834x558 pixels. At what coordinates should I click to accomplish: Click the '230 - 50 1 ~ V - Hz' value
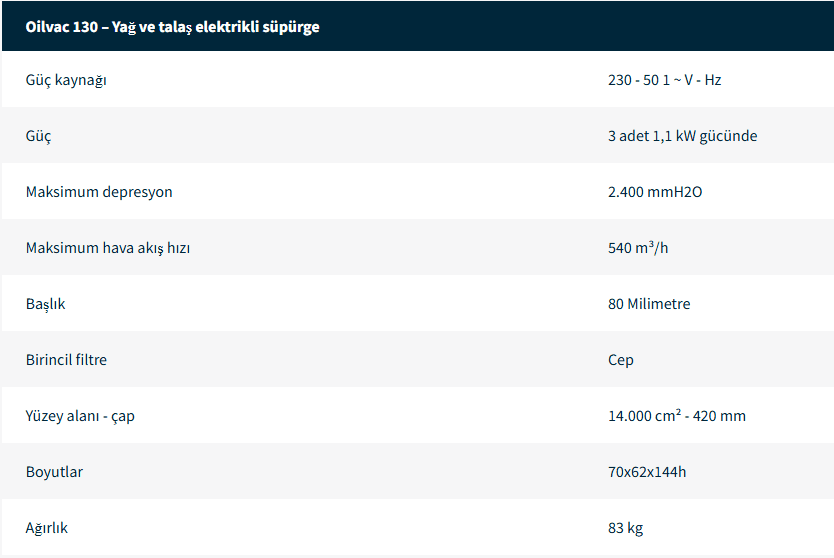pyautogui.click(x=664, y=80)
